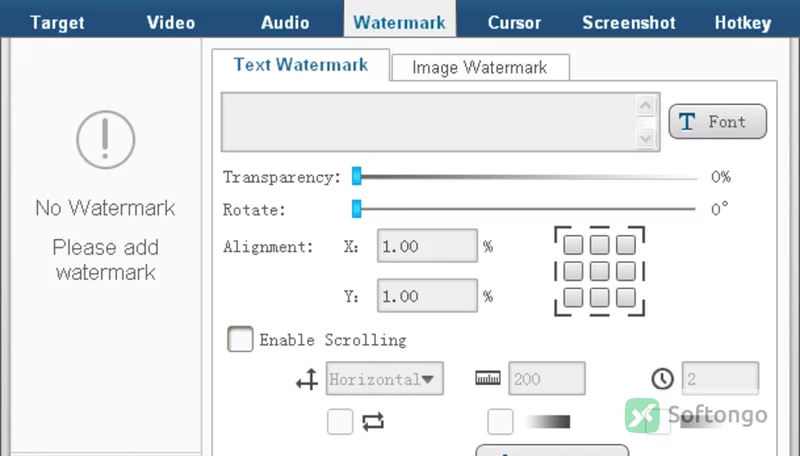Align watermark to top-right grid position
This screenshot has width=800, height=456.
[x=626, y=245]
